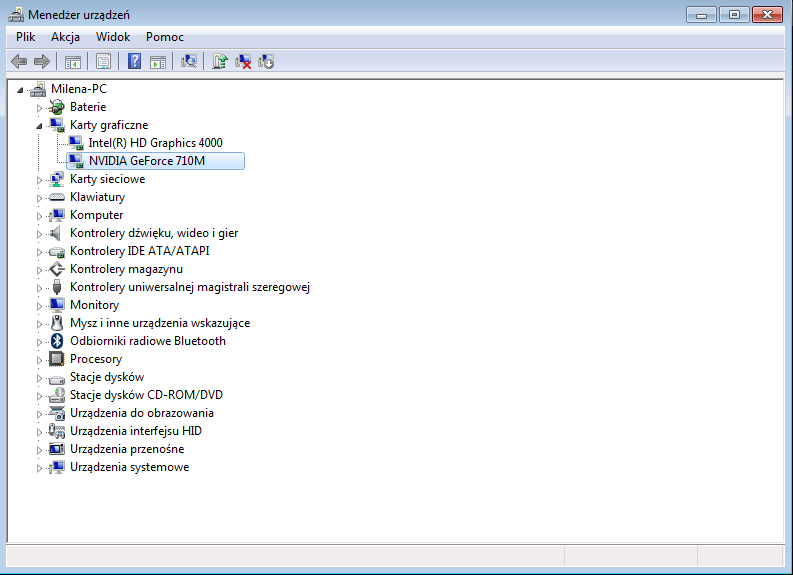Click the blue Help question mark icon
The height and width of the screenshot is (575, 793).
point(135,62)
